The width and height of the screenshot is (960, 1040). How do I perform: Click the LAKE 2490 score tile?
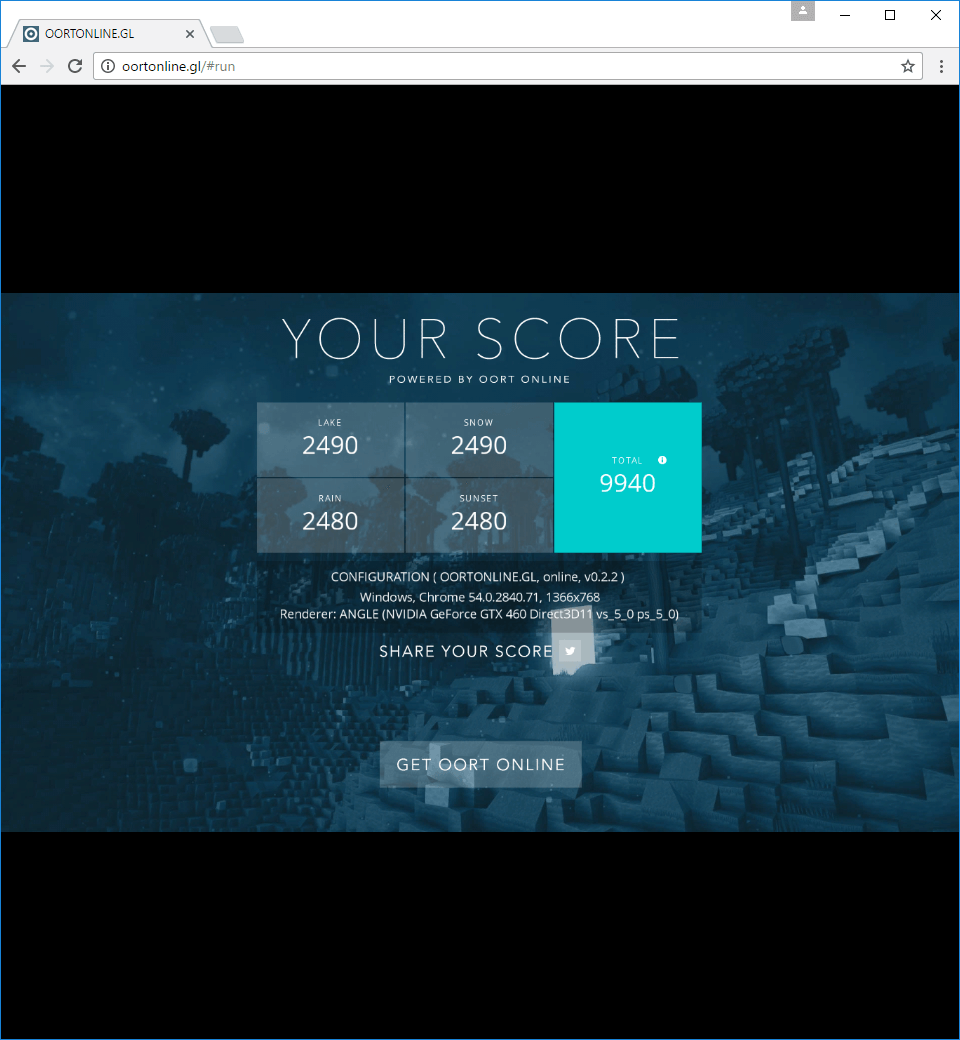pyautogui.click(x=330, y=439)
